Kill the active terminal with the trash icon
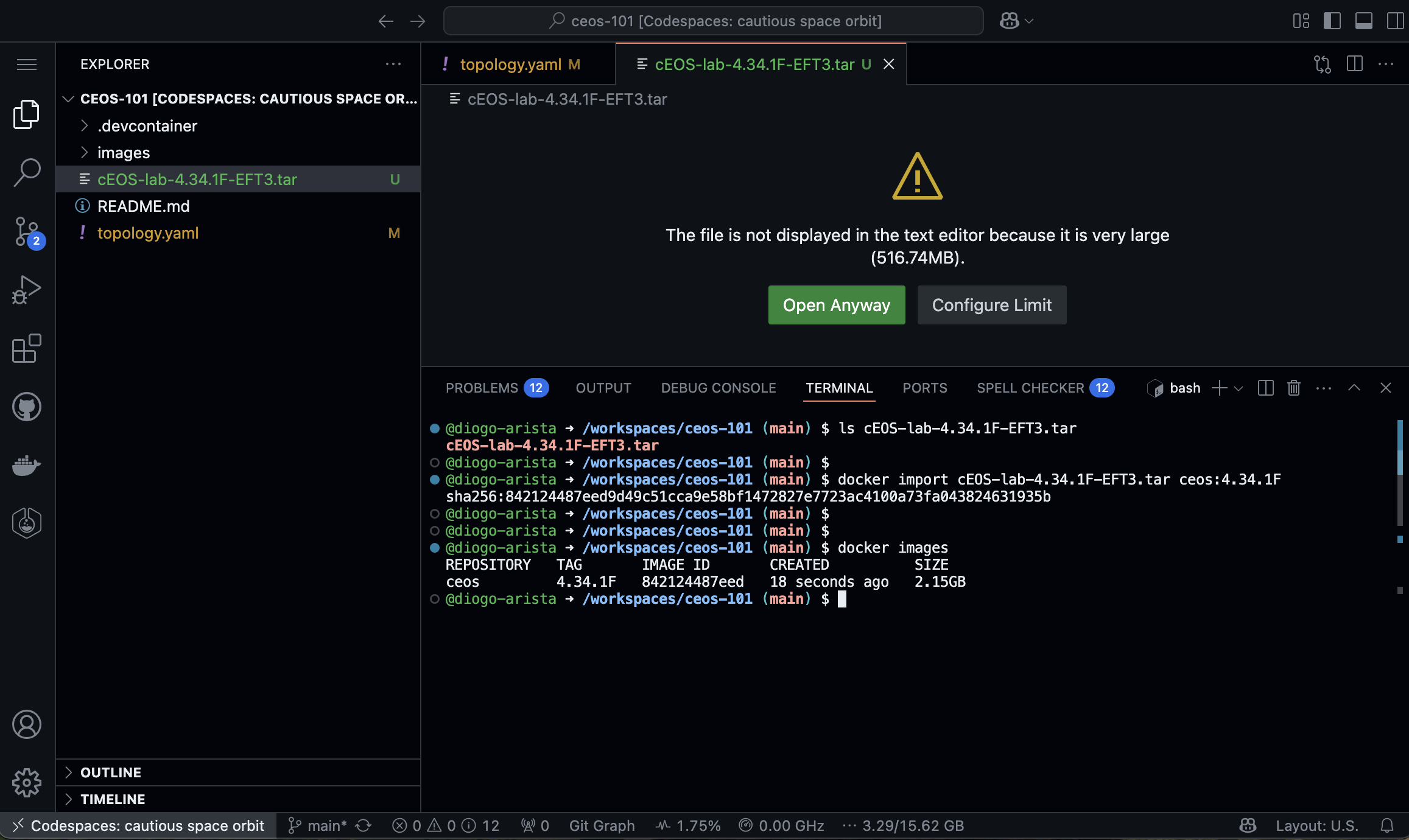Image resolution: width=1409 pixels, height=840 pixels. pos(1293,388)
